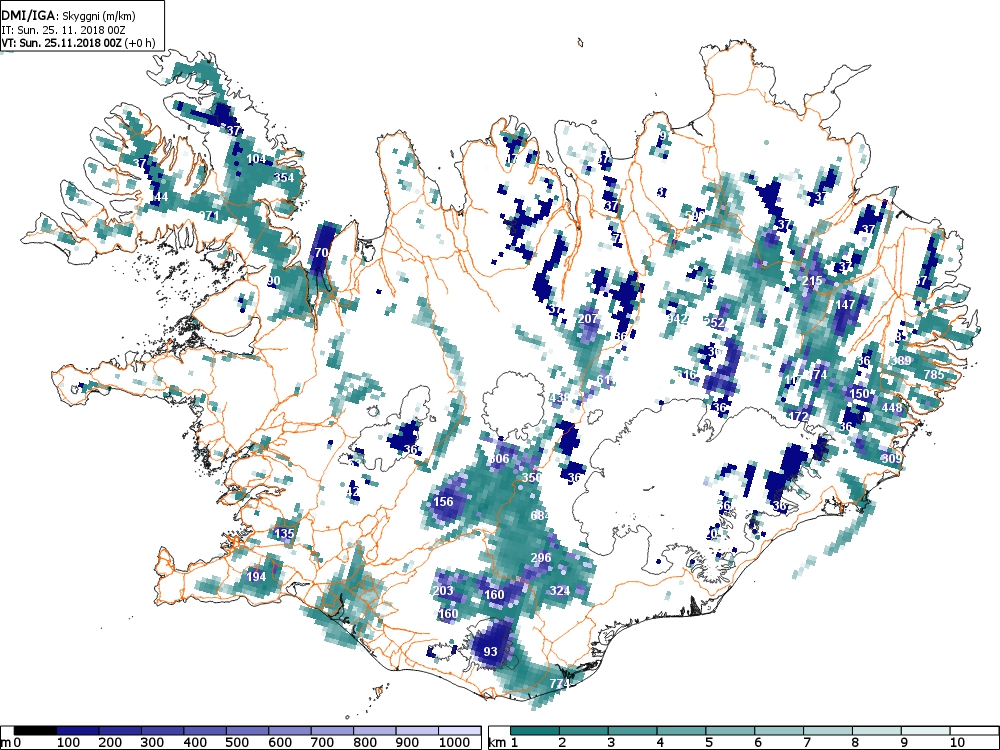Click the visibility value 135

point(284,533)
